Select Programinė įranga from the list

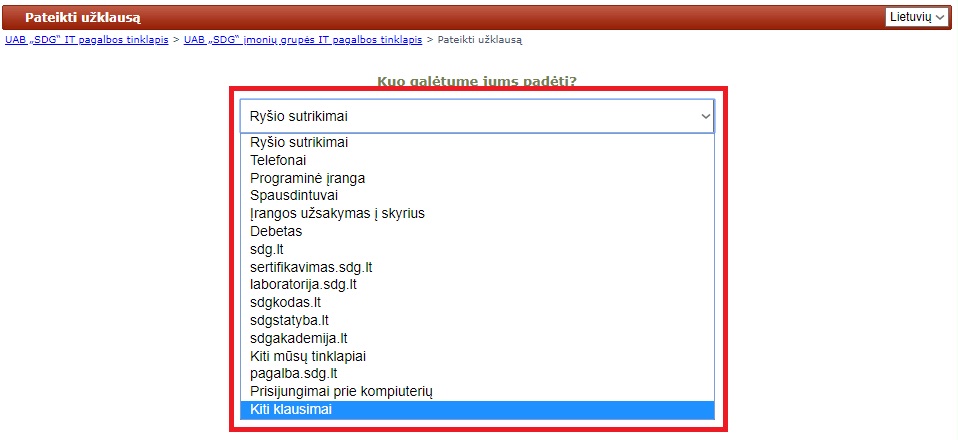click(x=308, y=178)
